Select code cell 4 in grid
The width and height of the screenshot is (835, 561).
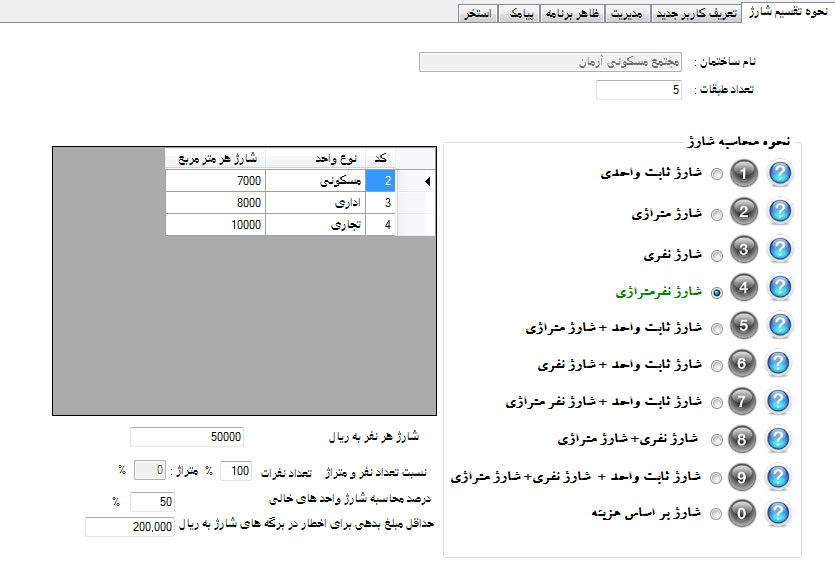click(380, 225)
